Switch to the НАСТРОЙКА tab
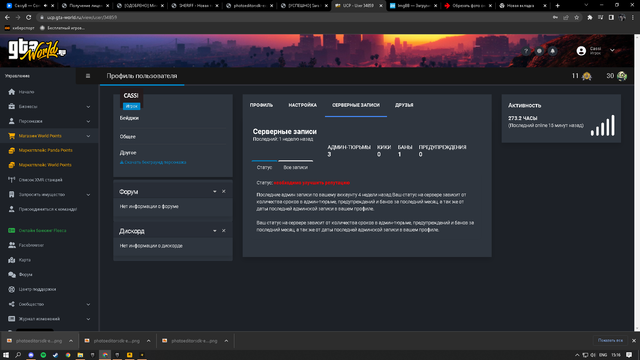The height and width of the screenshot is (360, 640). [x=302, y=105]
